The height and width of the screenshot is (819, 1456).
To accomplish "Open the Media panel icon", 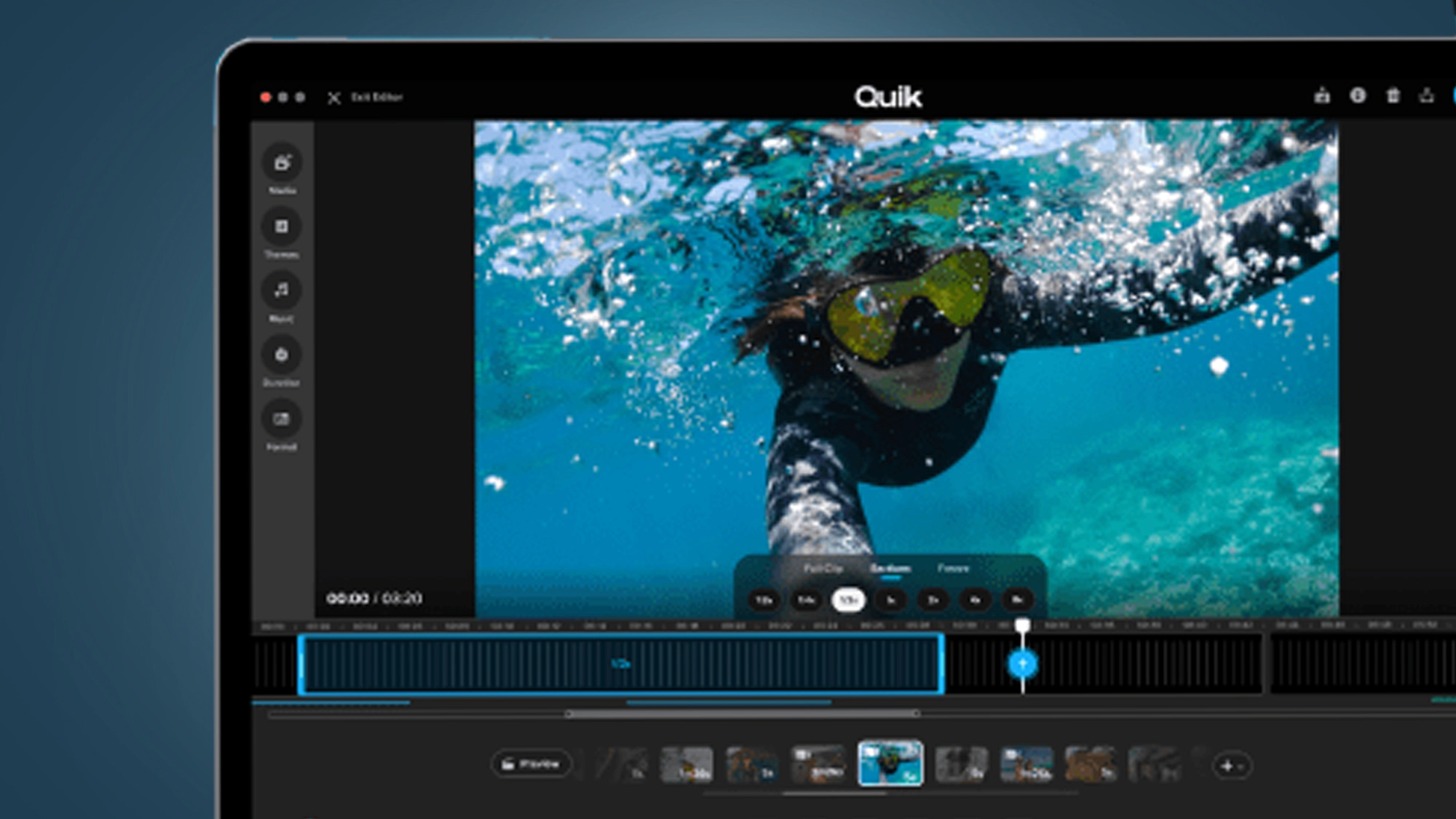I will pyautogui.click(x=282, y=163).
